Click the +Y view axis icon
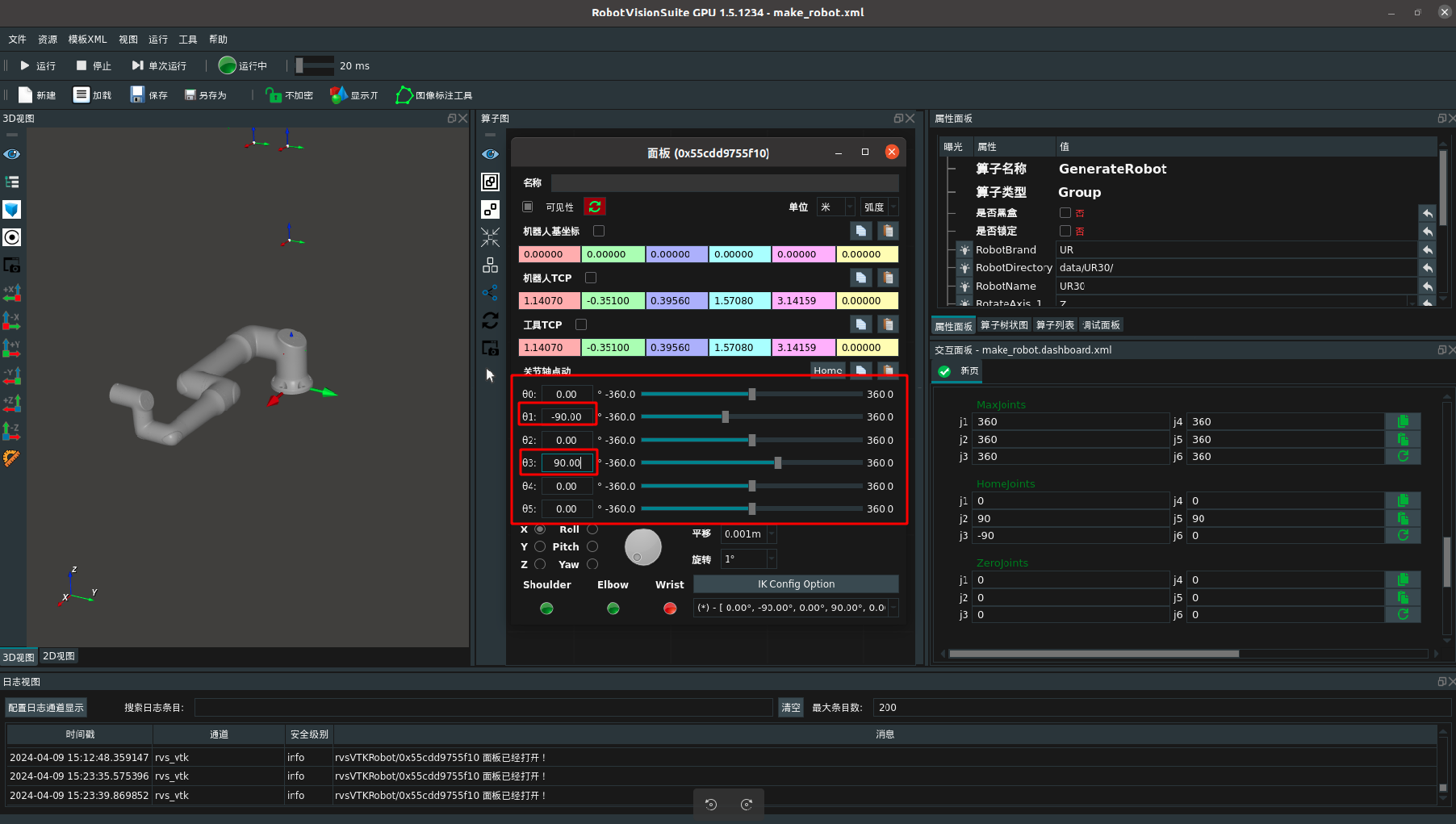The width and height of the screenshot is (1456, 824). [12, 348]
